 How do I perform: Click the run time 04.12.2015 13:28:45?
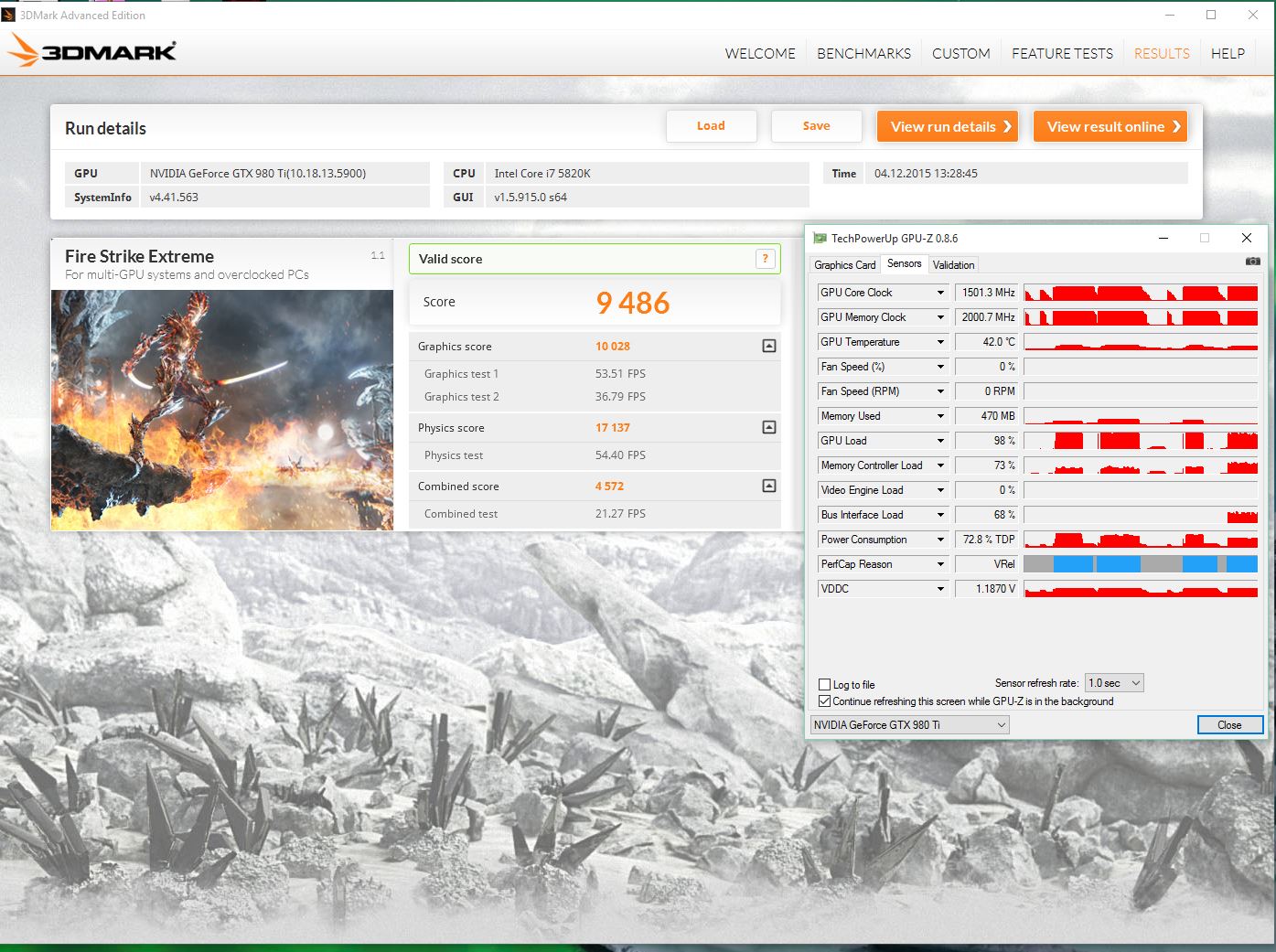(926, 174)
